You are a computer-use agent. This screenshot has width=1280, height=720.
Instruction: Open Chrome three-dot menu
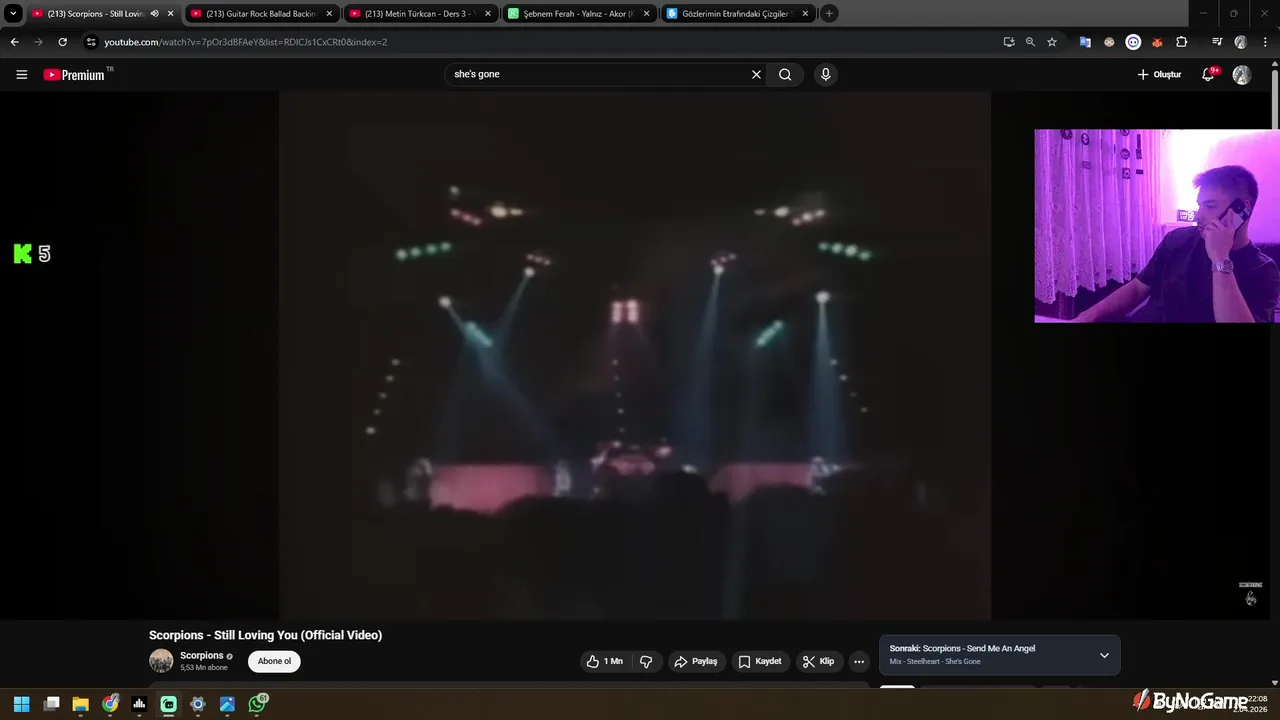(1264, 42)
